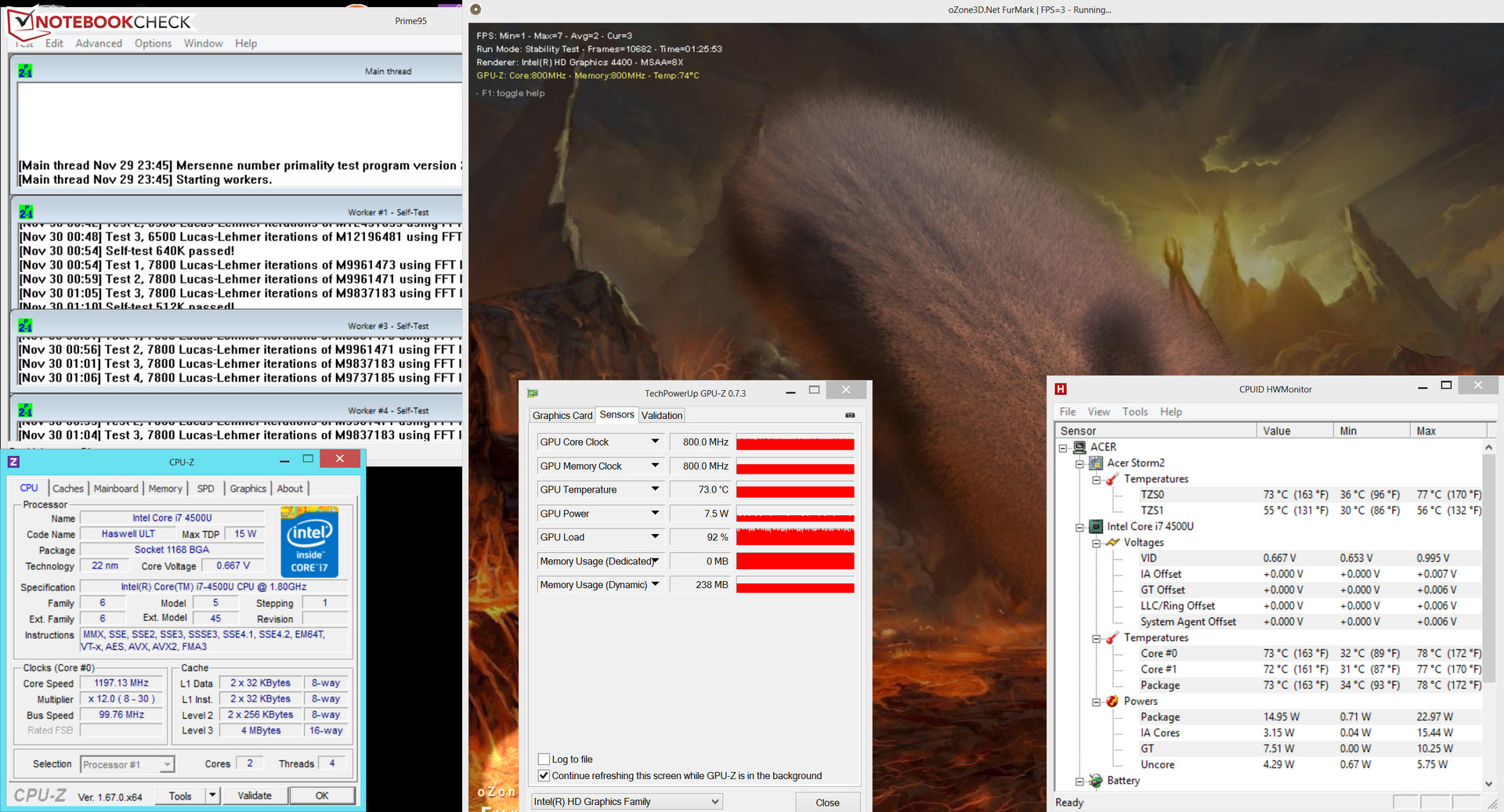The width and height of the screenshot is (1504, 812).
Task: Click the Acer Storm2 mainboard icon
Action: [1096, 463]
